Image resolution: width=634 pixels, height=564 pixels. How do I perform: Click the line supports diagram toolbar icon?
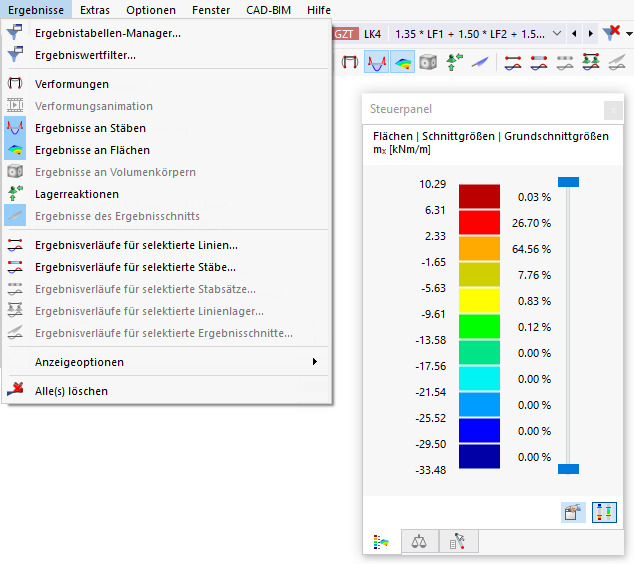click(591, 62)
